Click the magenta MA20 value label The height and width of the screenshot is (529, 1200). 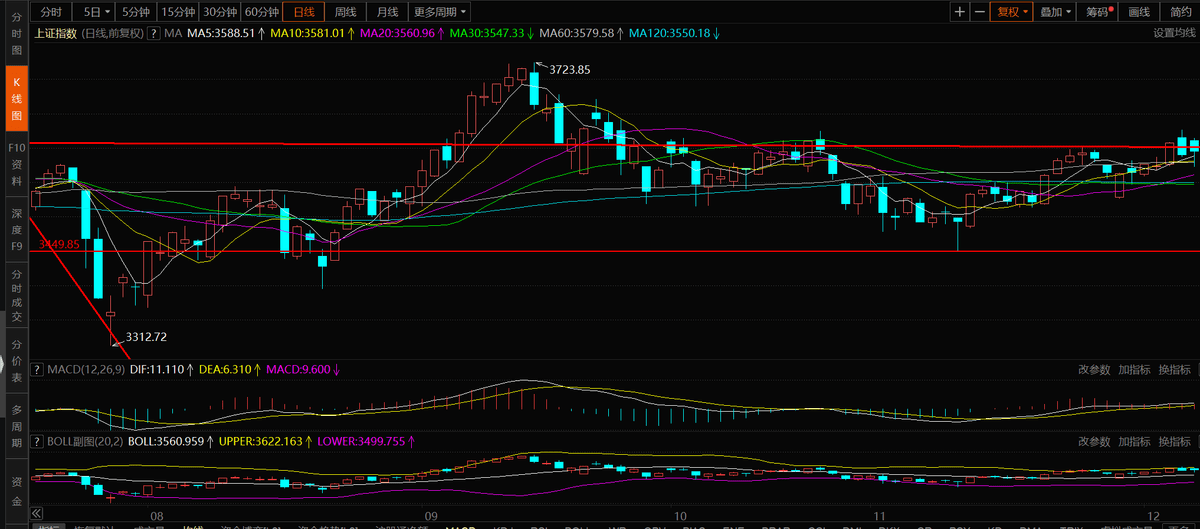[398, 33]
